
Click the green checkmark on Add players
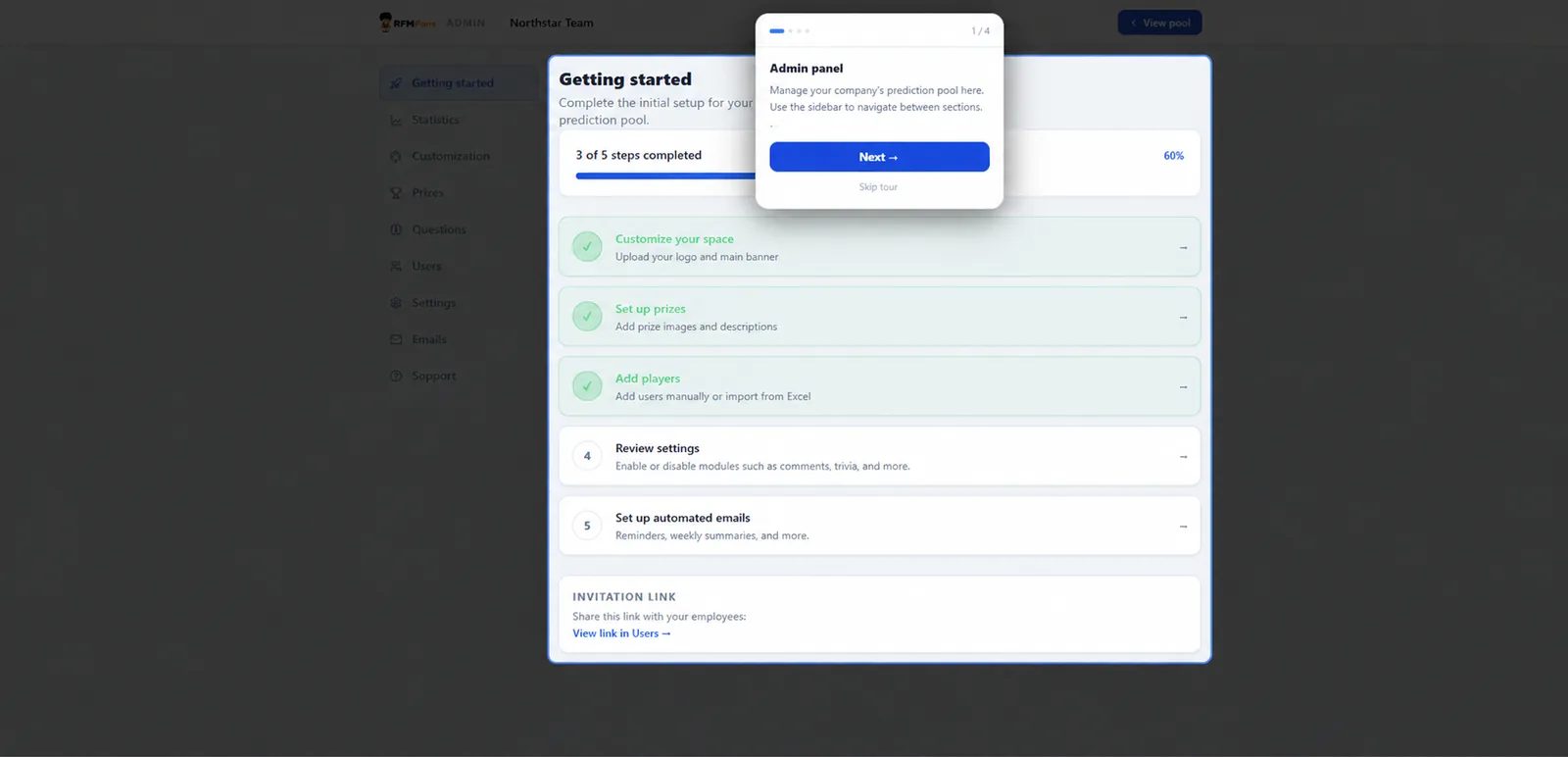point(587,386)
